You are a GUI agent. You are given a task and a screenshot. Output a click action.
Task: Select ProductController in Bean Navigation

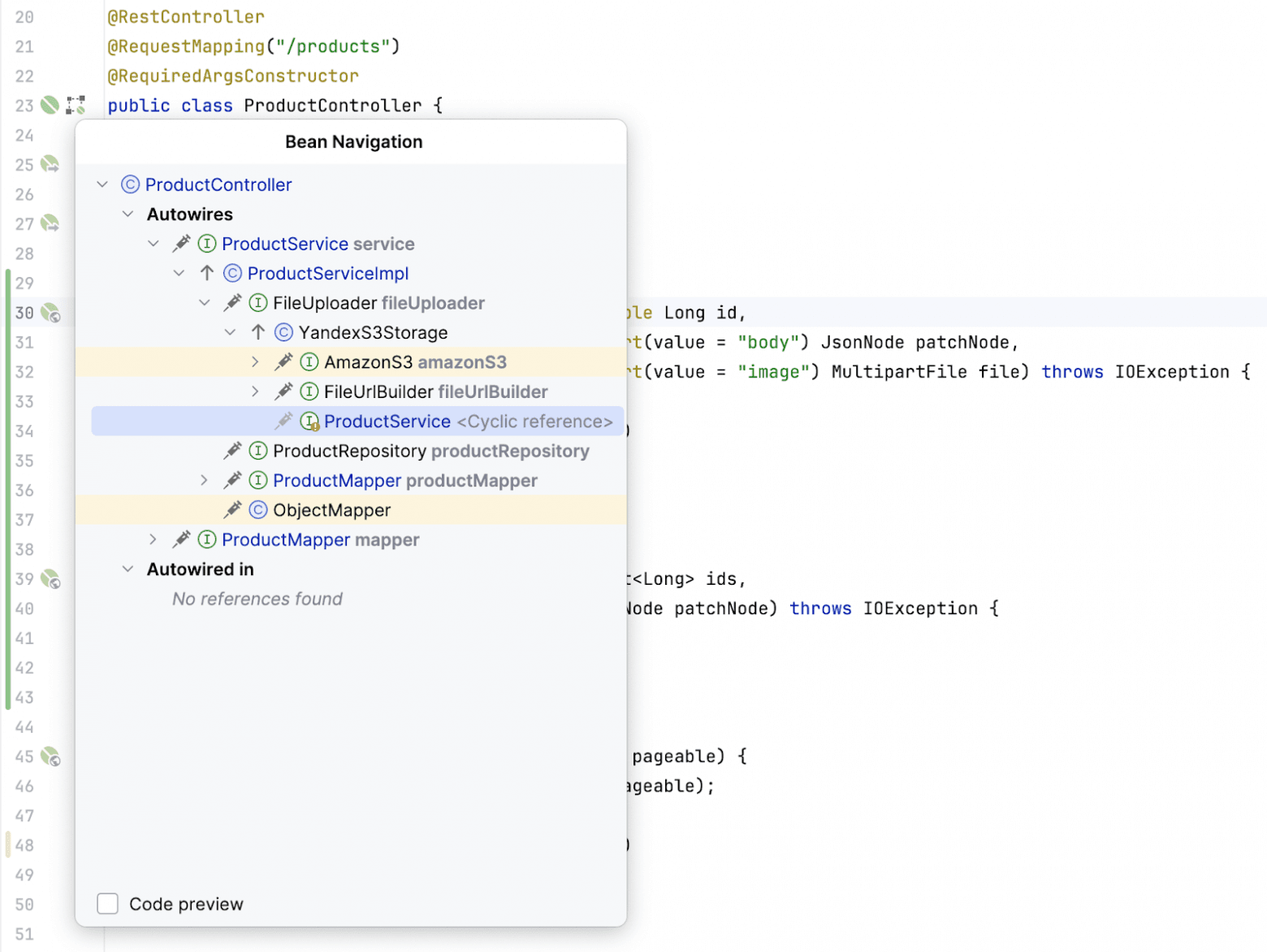coord(218,184)
